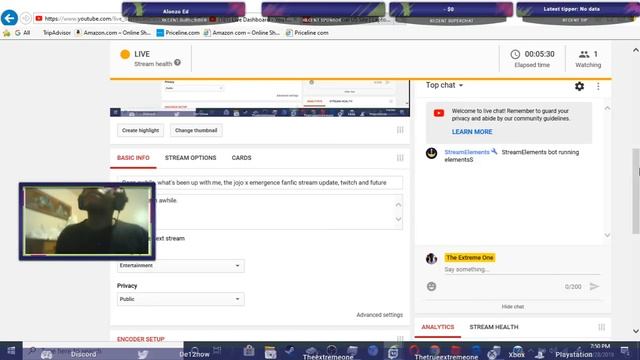Click the drag handle on Analytics panel
Screen dimensions: 640x360
click(x=602, y=327)
